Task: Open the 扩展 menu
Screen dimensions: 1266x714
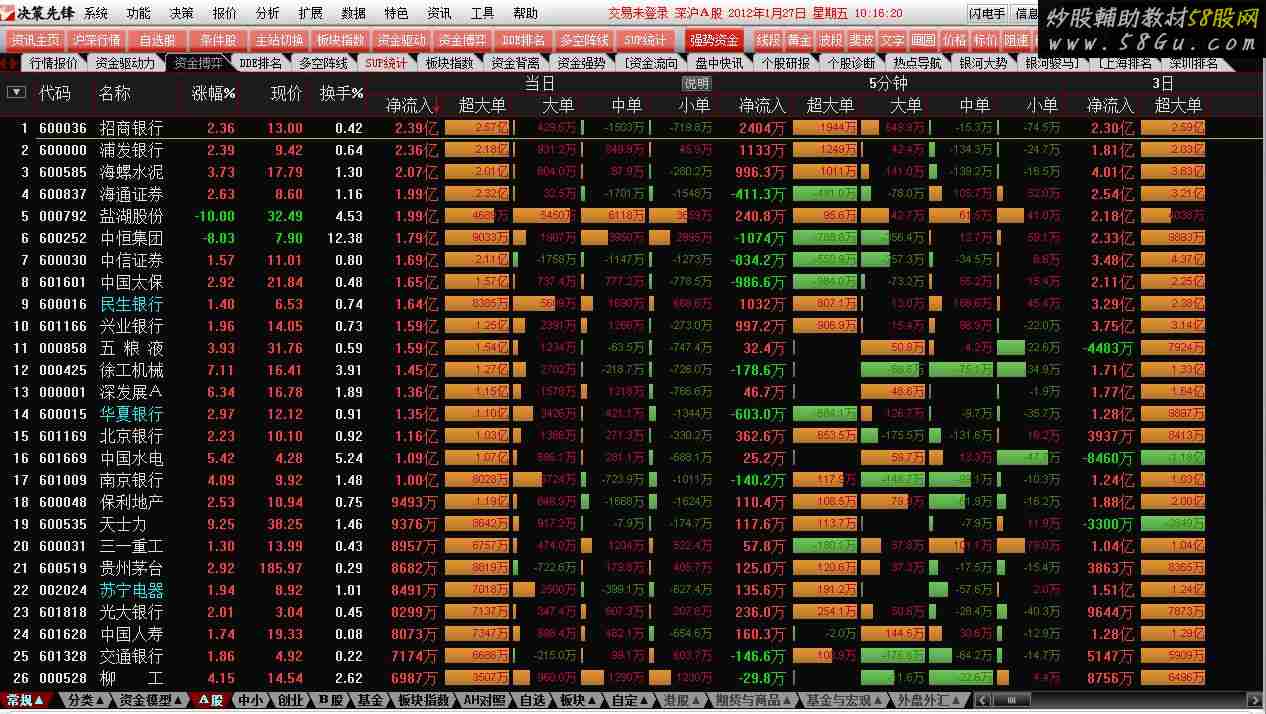Action: [x=311, y=13]
